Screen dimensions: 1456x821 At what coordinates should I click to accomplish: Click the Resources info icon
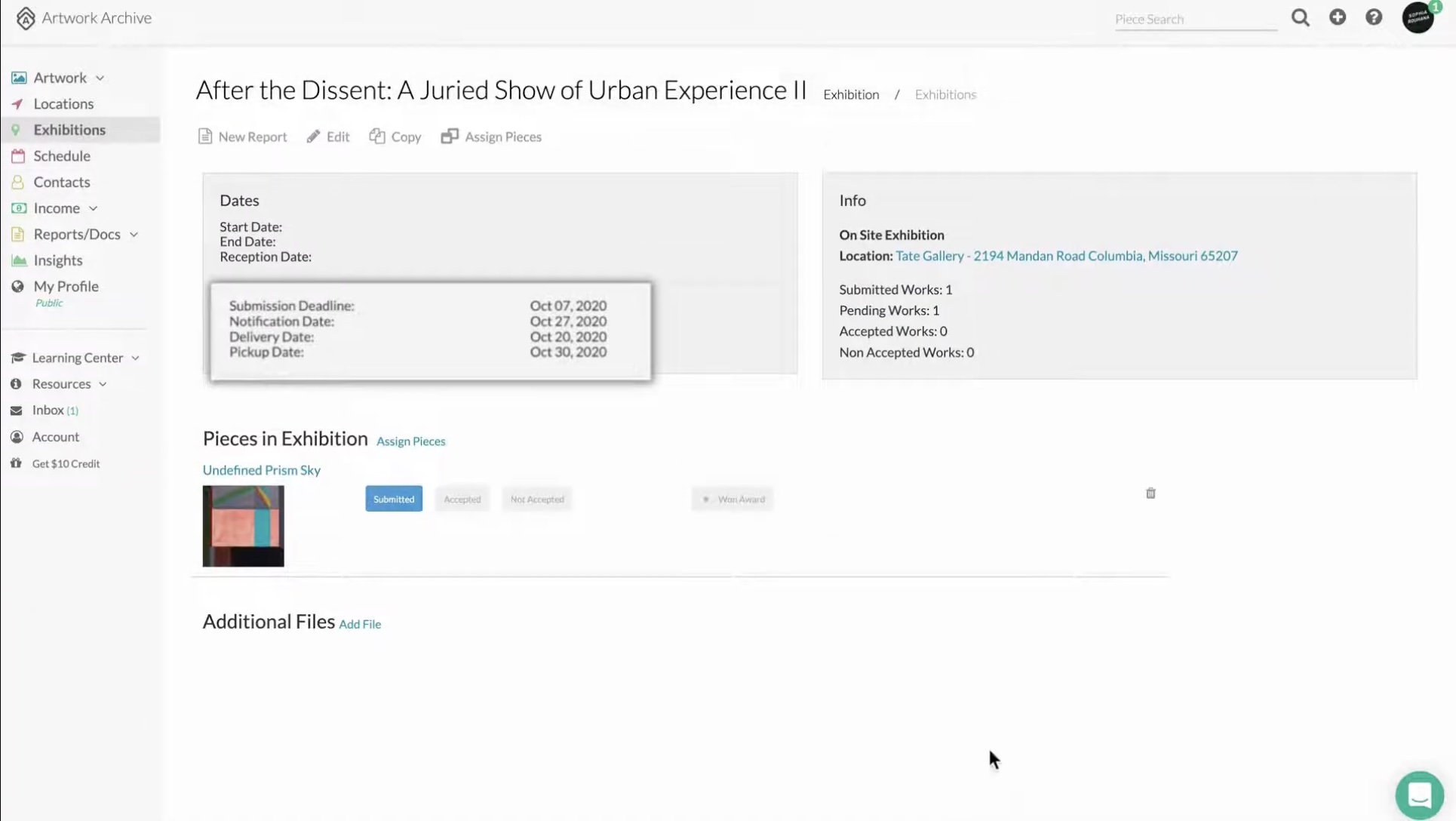[16, 384]
